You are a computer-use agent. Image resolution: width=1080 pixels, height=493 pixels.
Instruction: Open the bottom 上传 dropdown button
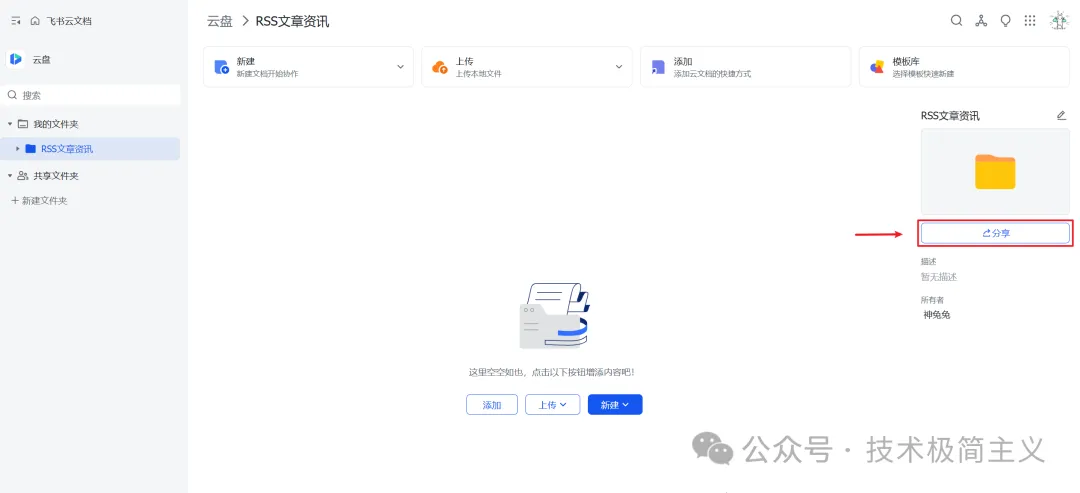552,405
